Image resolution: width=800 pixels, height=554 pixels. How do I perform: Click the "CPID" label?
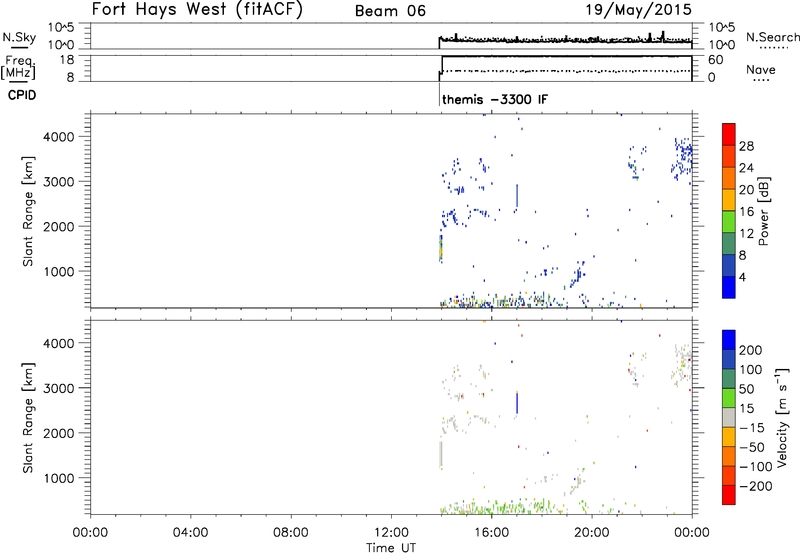22,95
